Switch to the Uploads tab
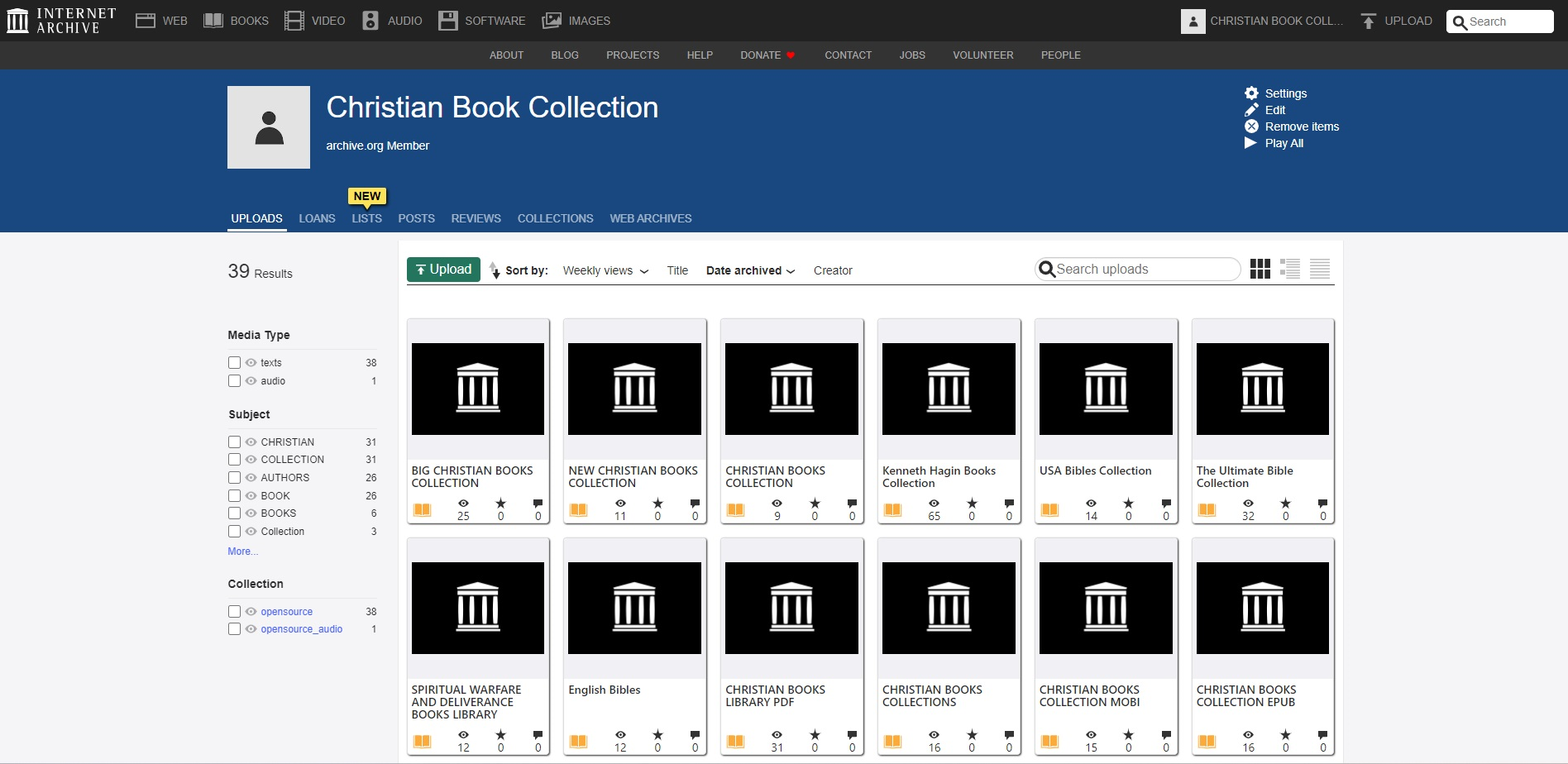The width and height of the screenshot is (1568, 764). (x=256, y=218)
